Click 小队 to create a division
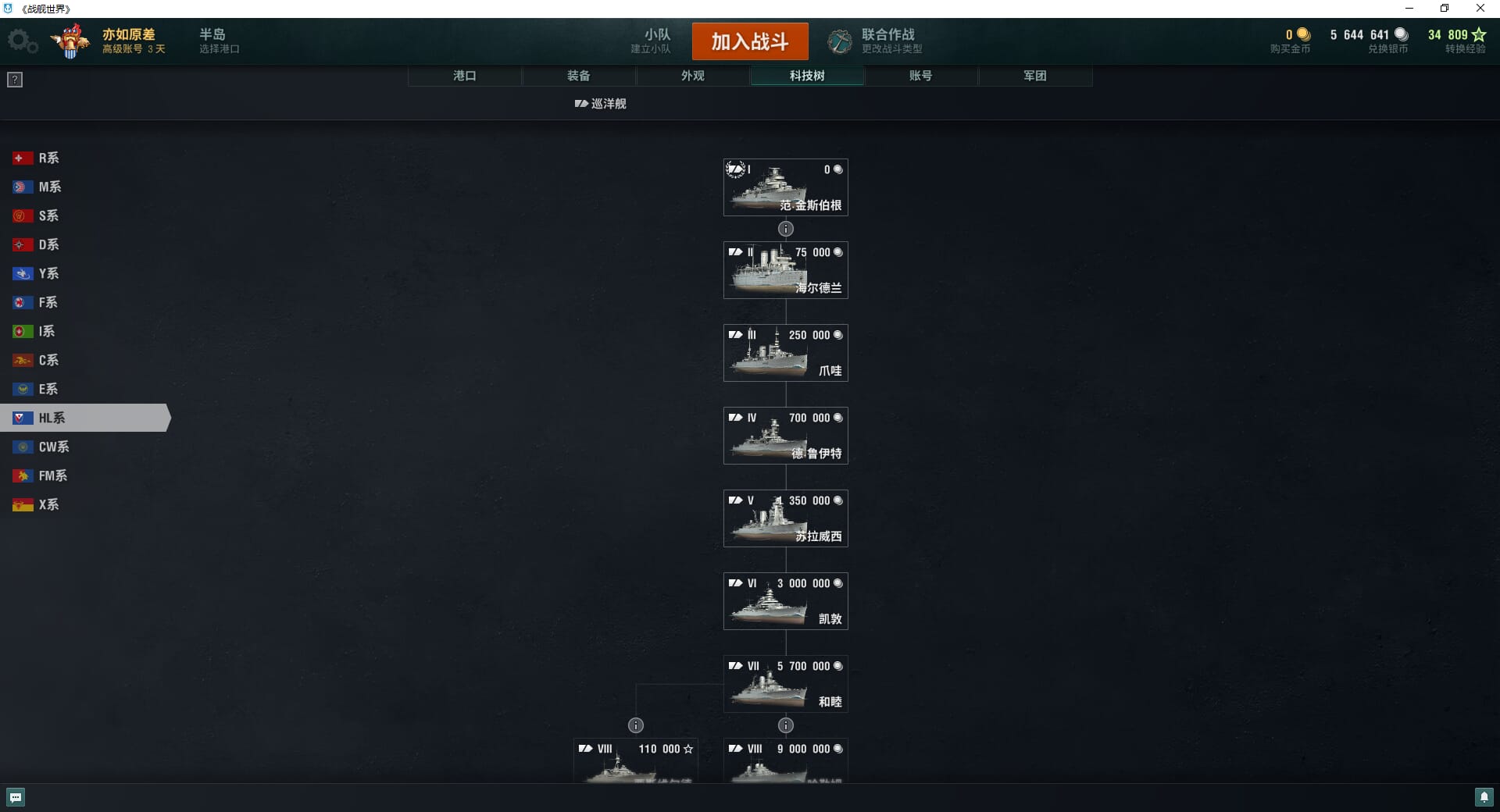1500x812 pixels. coord(652,41)
